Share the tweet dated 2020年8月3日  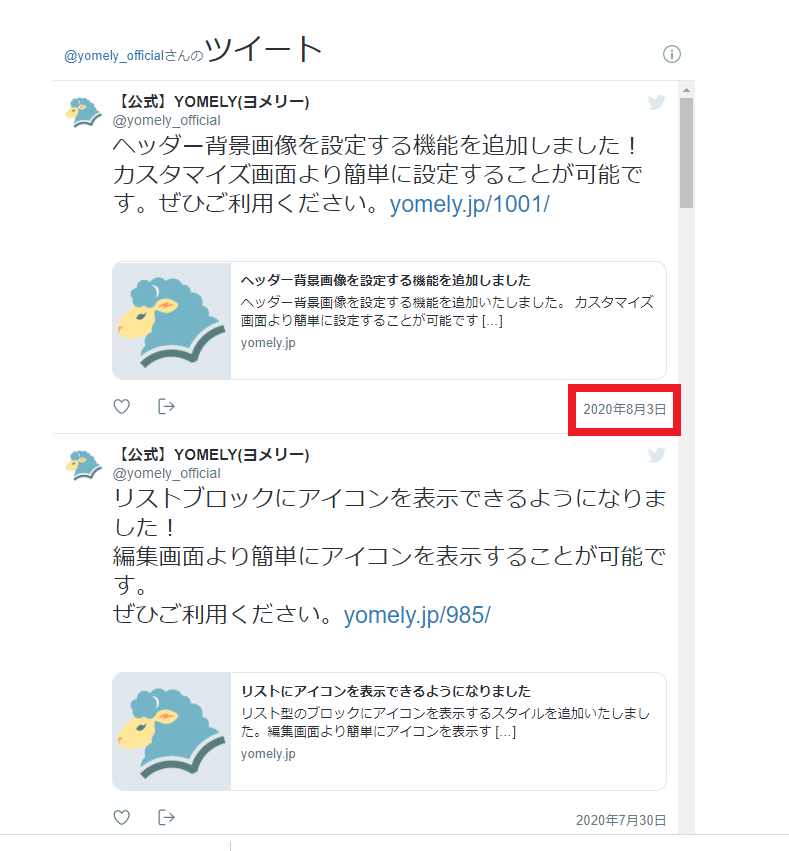[x=166, y=406]
